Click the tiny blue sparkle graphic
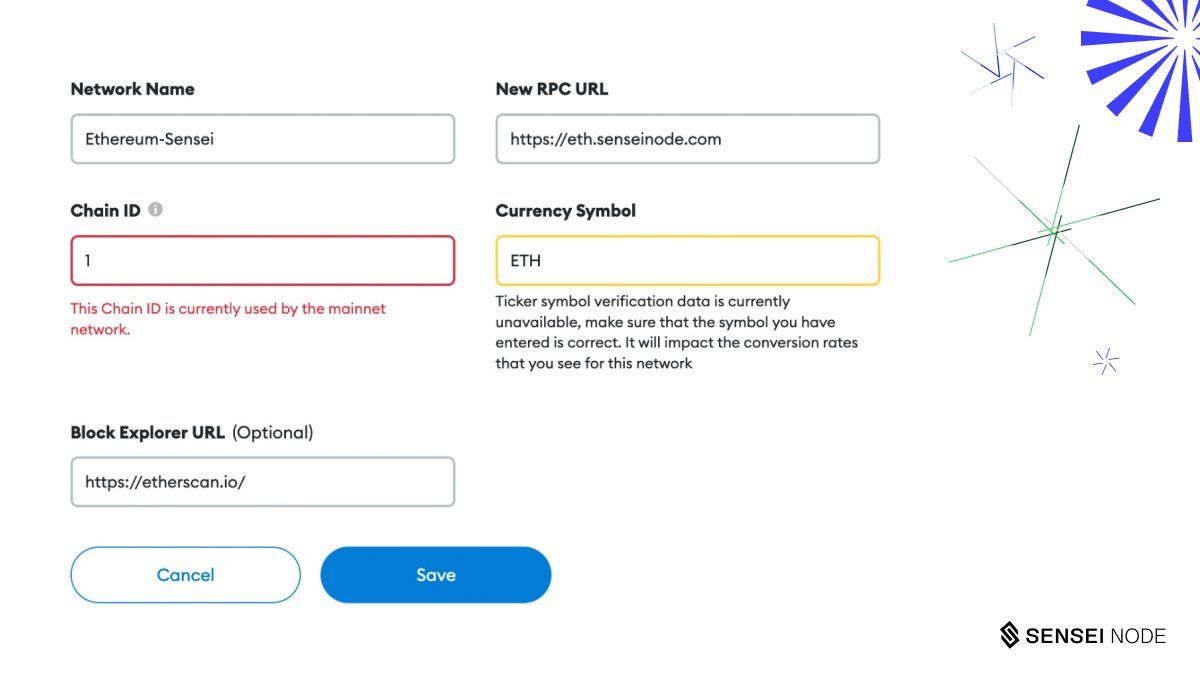Image resolution: width=1200 pixels, height=675 pixels. (x=1105, y=361)
